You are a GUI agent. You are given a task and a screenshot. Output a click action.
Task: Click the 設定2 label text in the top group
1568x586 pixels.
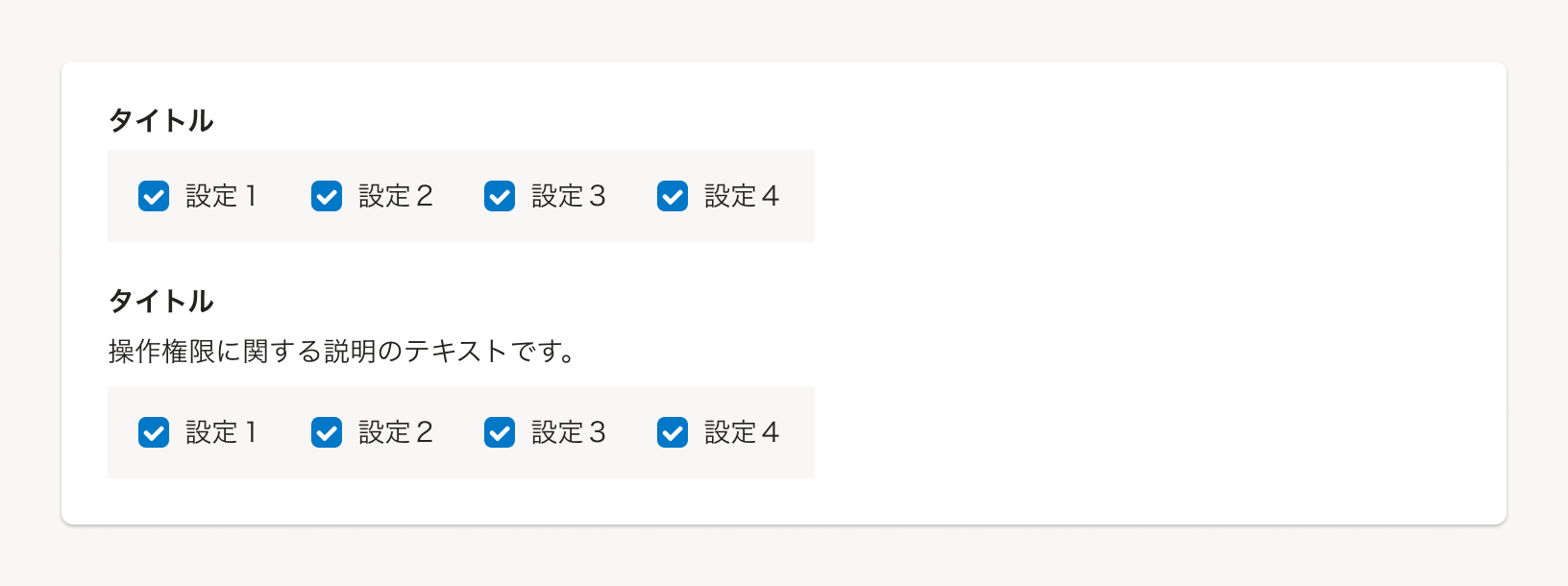point(395,196)
